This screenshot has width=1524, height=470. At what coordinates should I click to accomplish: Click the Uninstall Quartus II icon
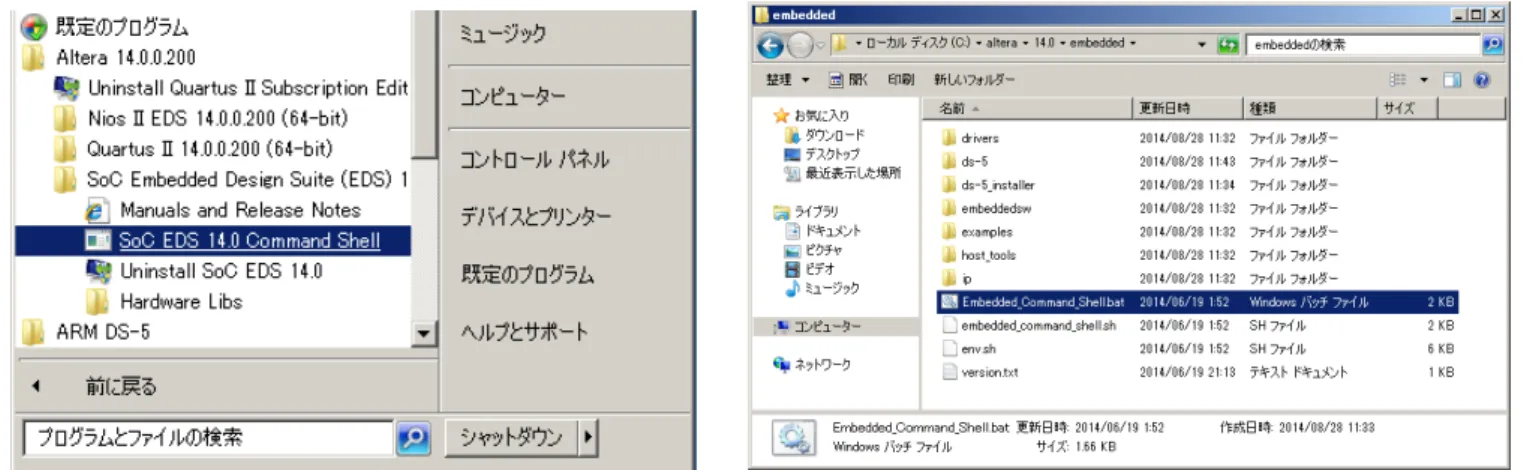(67, 88)
